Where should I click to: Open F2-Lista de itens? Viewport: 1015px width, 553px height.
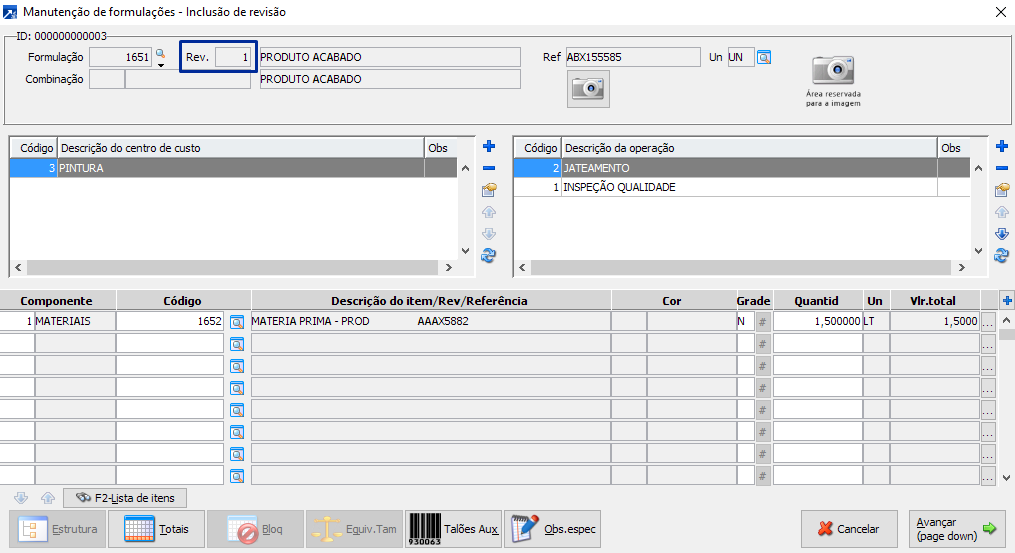point(125,498)
